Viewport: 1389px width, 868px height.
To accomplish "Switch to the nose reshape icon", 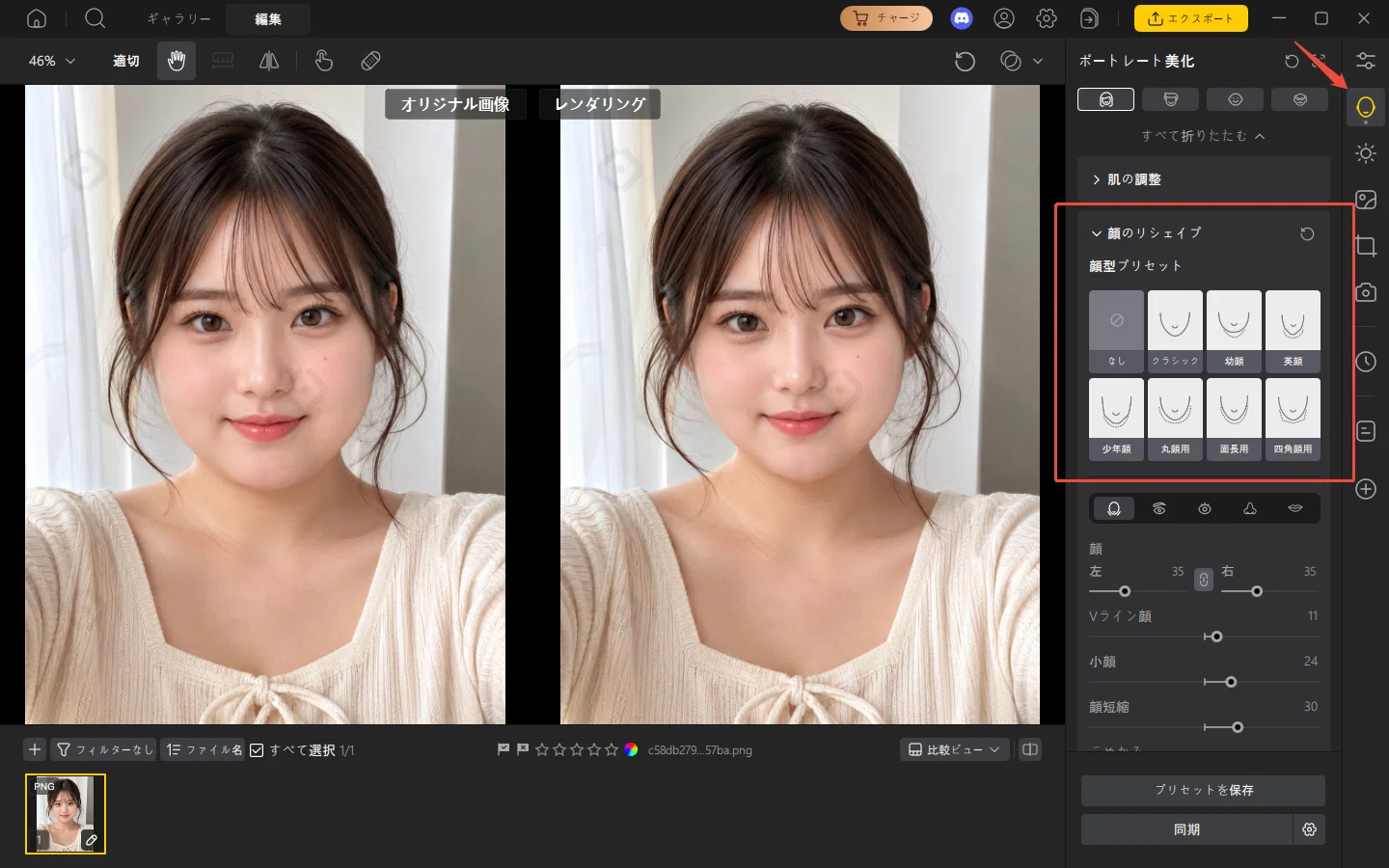I will [1250, 508].
